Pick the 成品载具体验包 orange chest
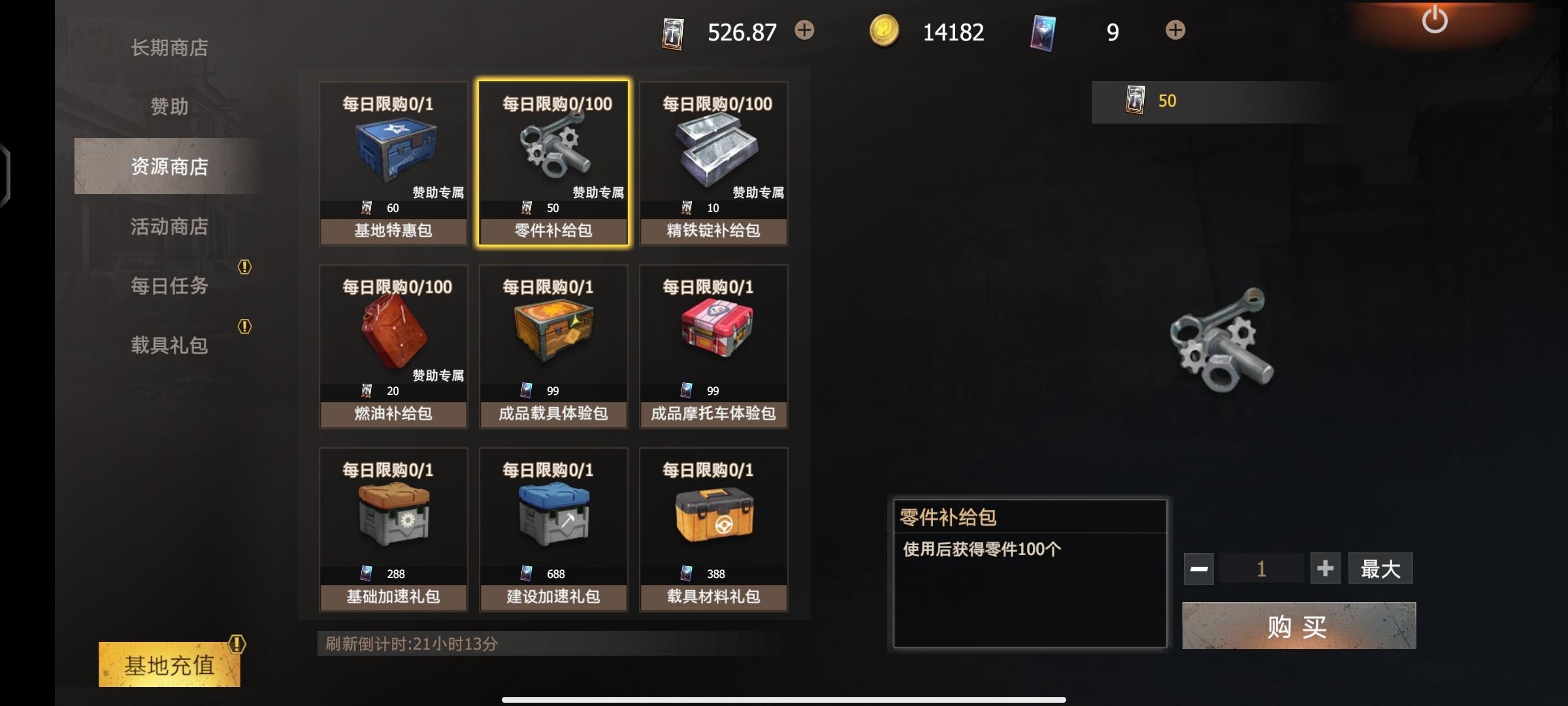The height and width of the screenshot is (706, 1568). (x=553, y=346)
